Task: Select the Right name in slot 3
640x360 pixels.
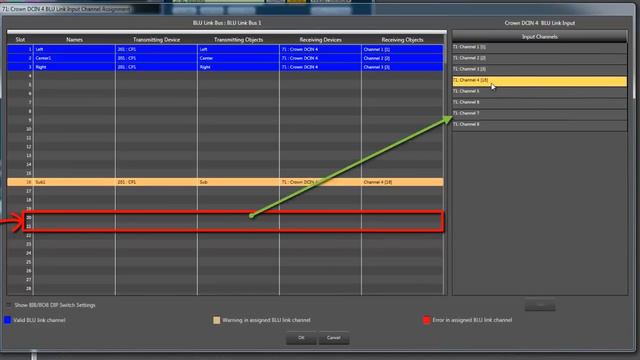Action: (x=74, y=67)
